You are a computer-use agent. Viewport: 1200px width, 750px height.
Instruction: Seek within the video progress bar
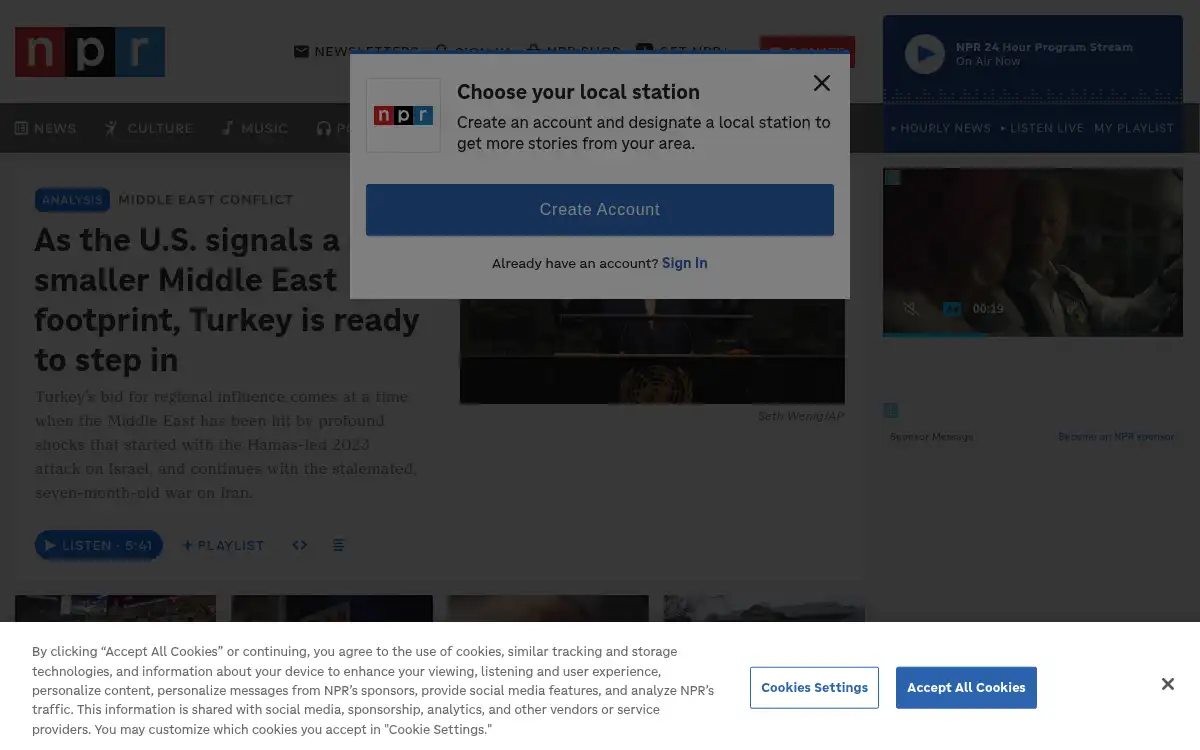(x=1033, y=334)
